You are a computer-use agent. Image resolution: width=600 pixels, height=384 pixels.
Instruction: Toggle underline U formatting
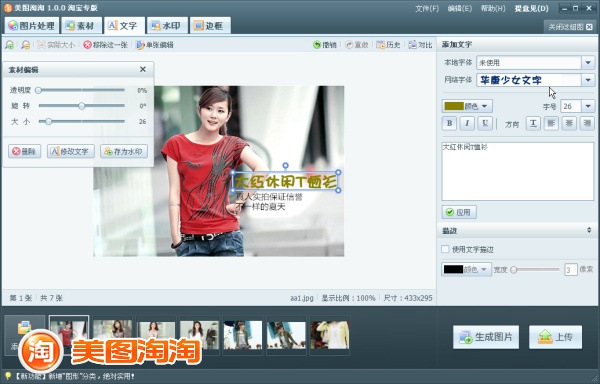point(485,123)
